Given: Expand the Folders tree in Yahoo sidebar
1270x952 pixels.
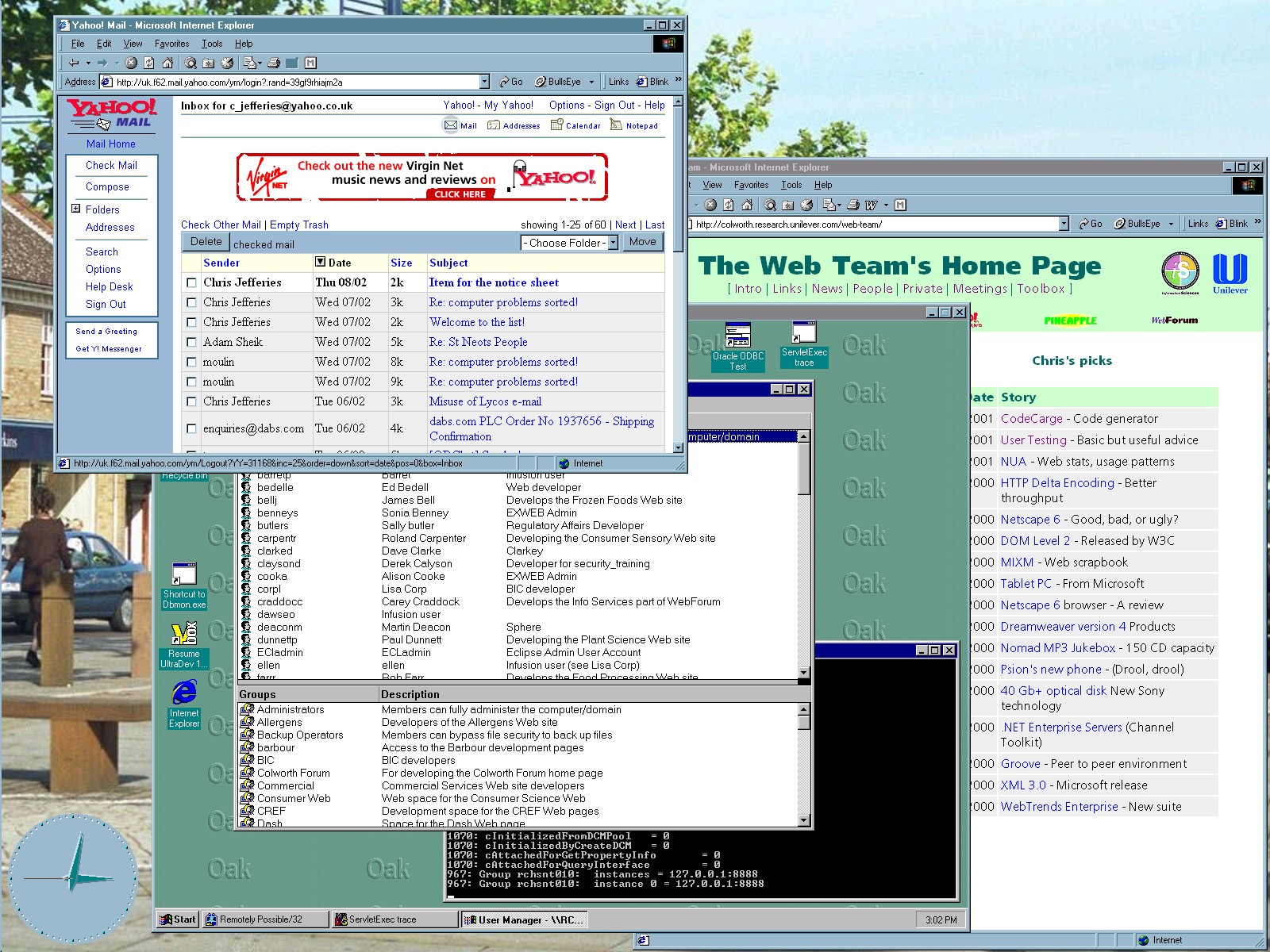Looking at the screenshot, I should [x=76, y=209].
